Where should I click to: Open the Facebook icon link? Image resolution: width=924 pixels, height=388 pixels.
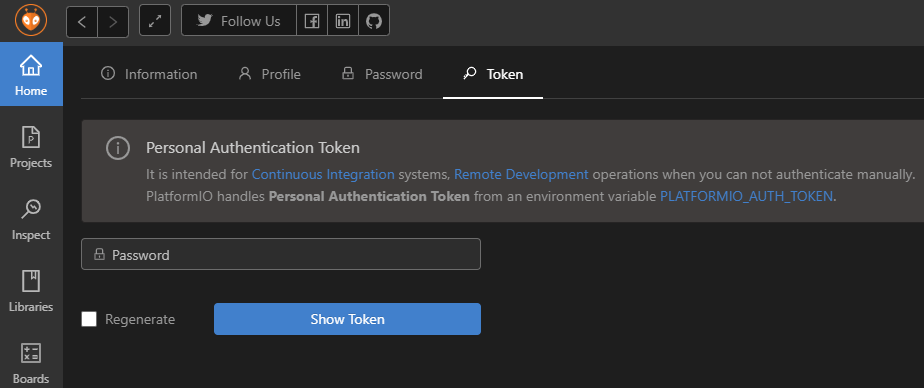click(x=312, y=21)
